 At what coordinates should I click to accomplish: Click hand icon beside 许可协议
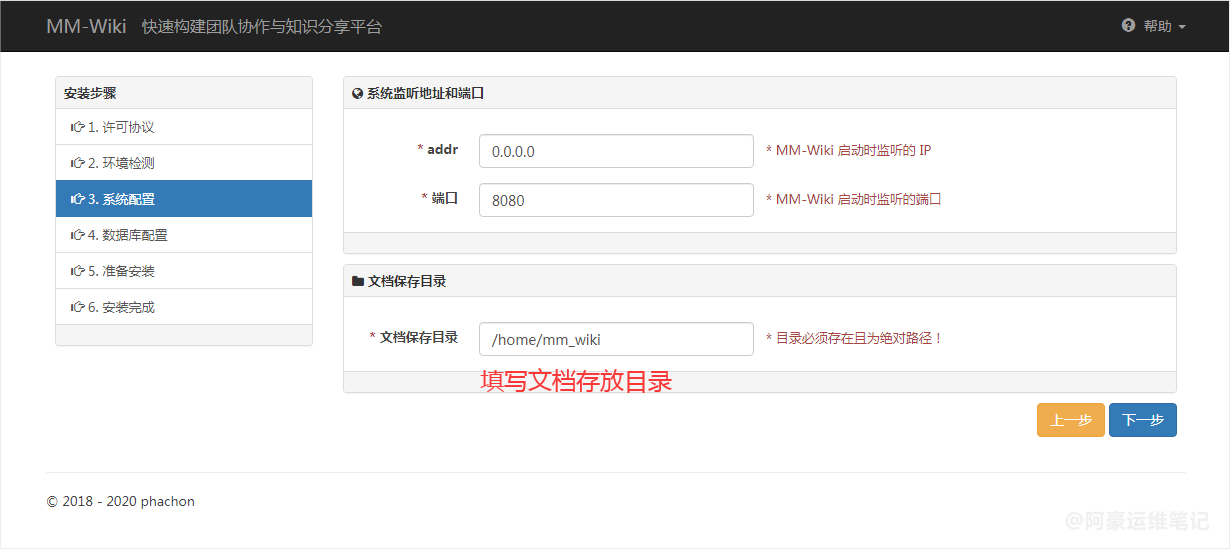(x=77, y=127)
